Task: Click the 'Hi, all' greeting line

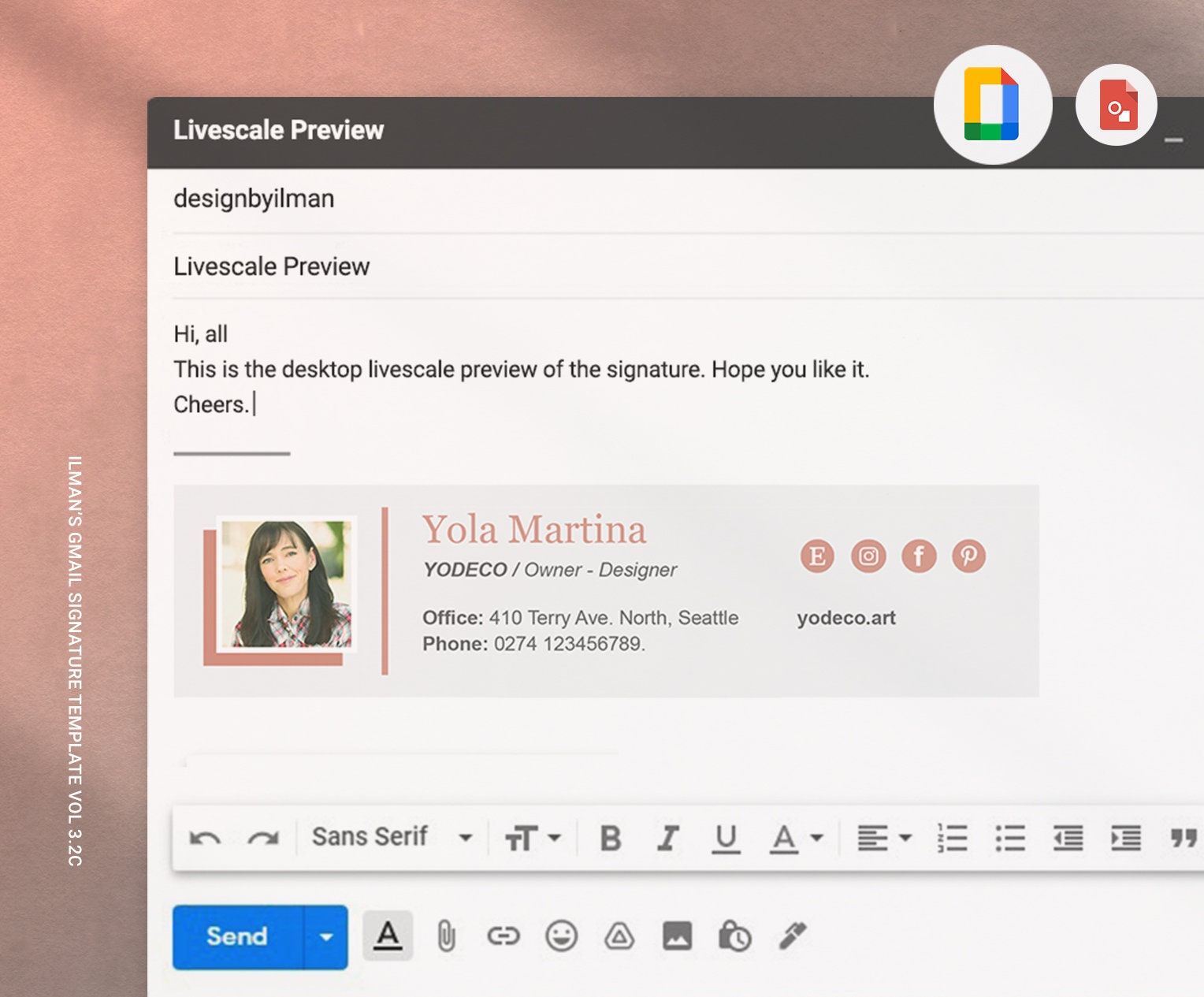Action: tap(200, 334)
